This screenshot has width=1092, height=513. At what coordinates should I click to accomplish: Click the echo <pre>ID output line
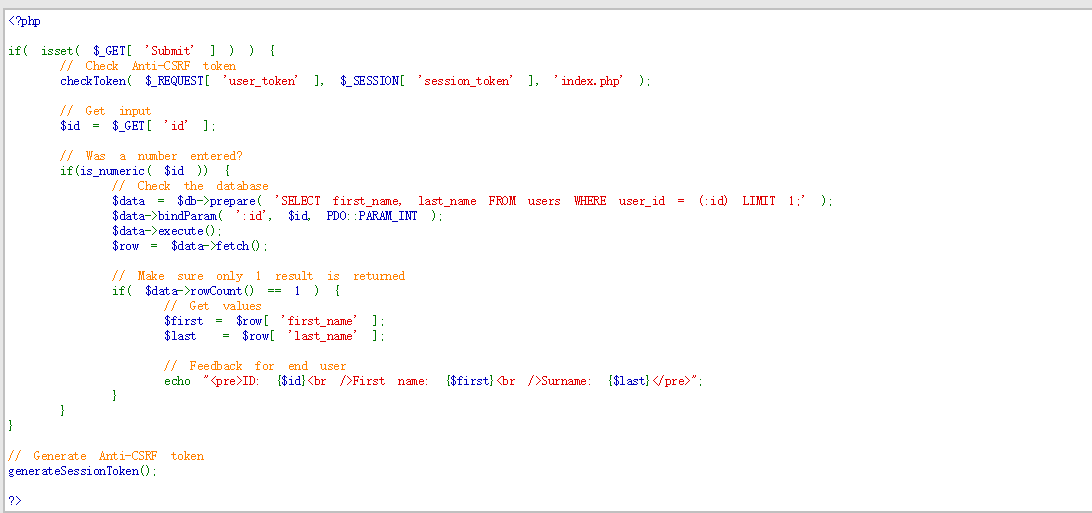pyautogui.click(x=434, y=381)
